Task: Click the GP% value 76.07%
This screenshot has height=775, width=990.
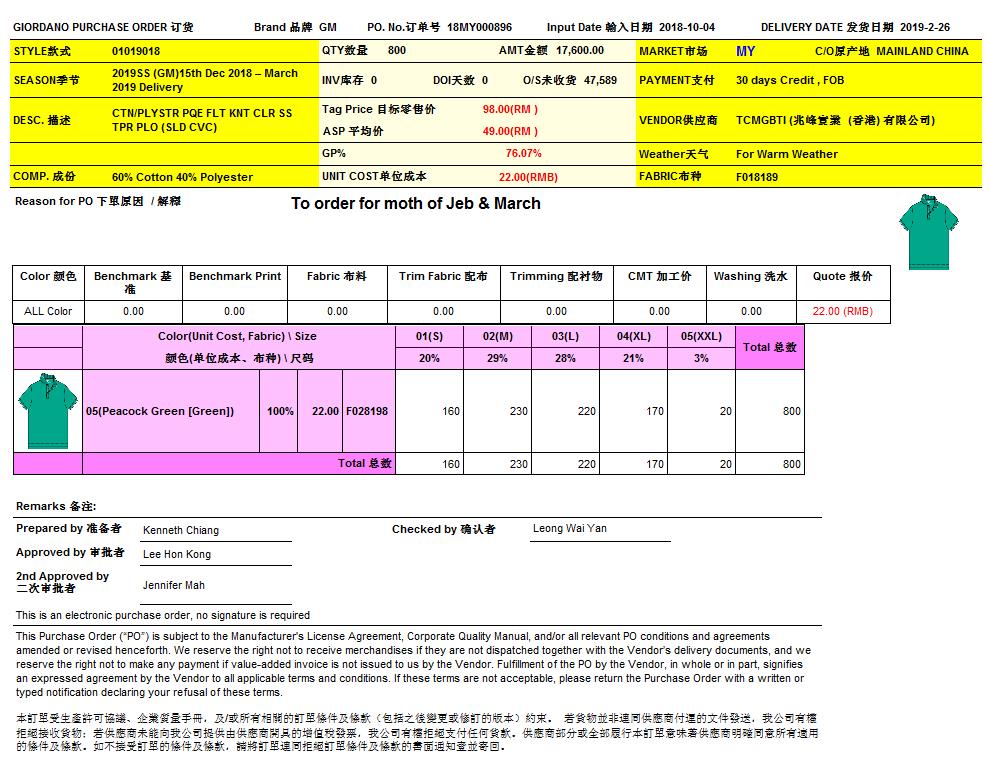Action: coord(523,154)
